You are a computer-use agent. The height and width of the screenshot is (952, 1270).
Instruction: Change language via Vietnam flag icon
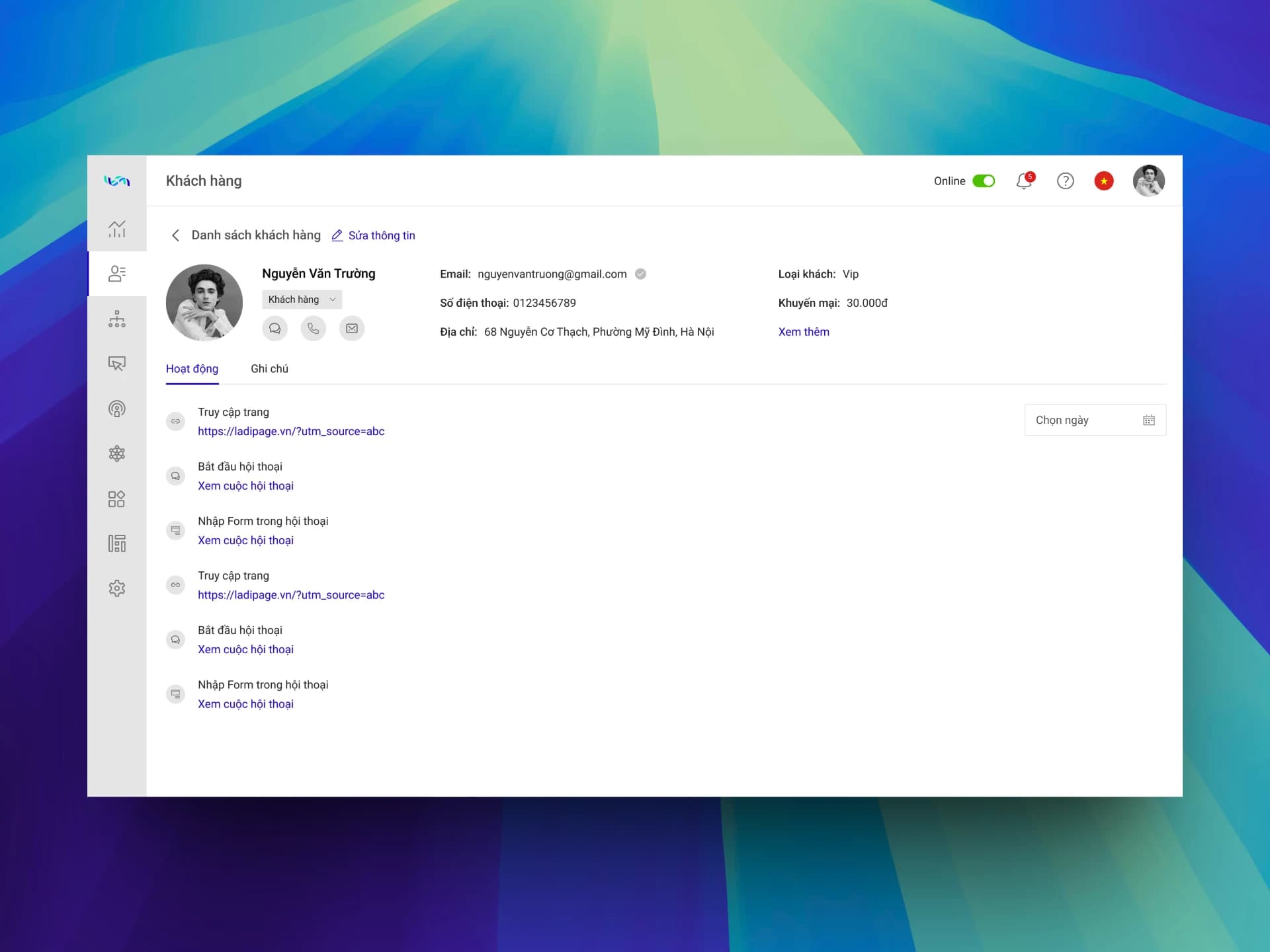tap(1104, 180)
